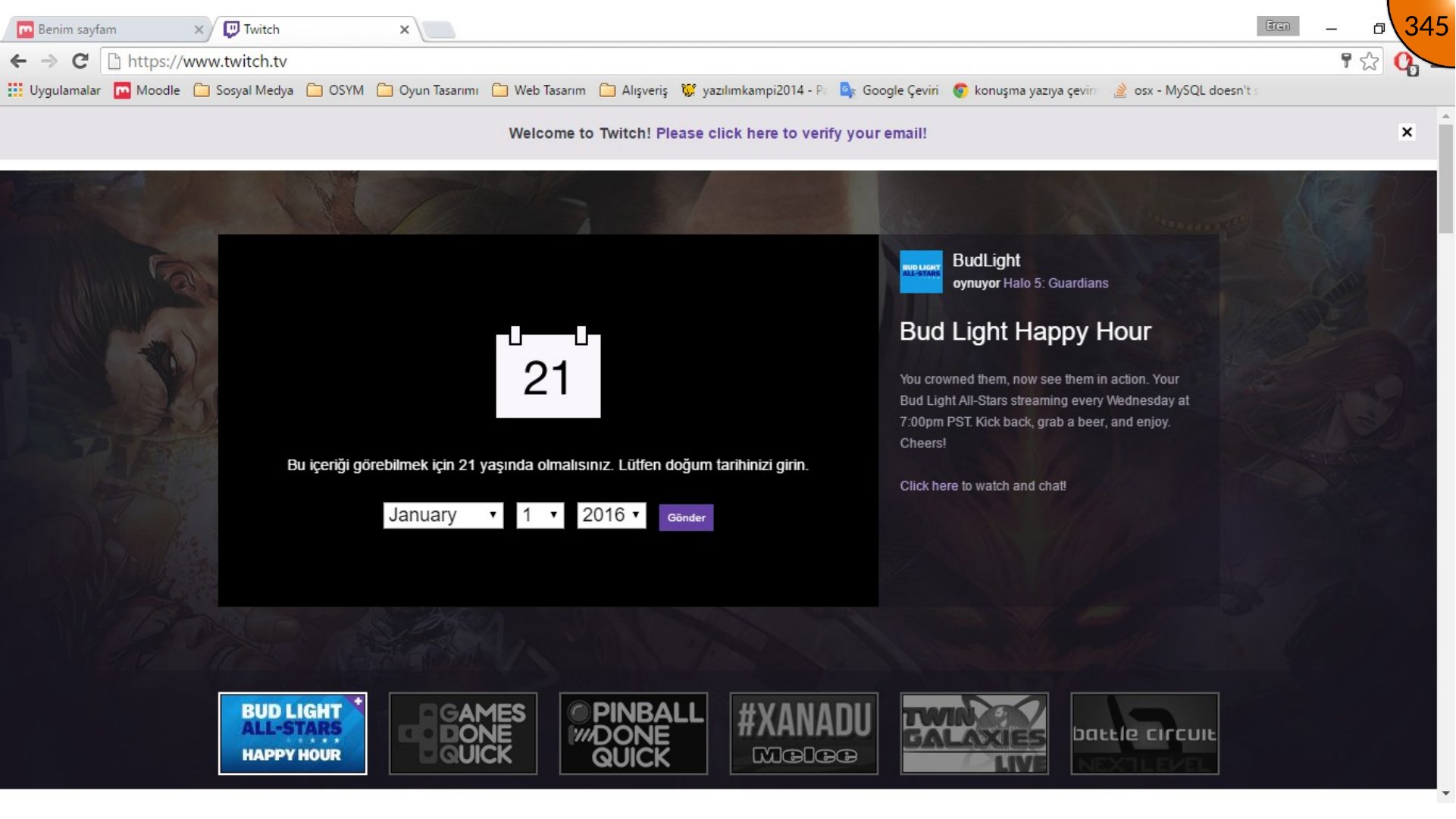Click the scrollbar down arrow
The image size is (1456, 819).
(1446, 793)
